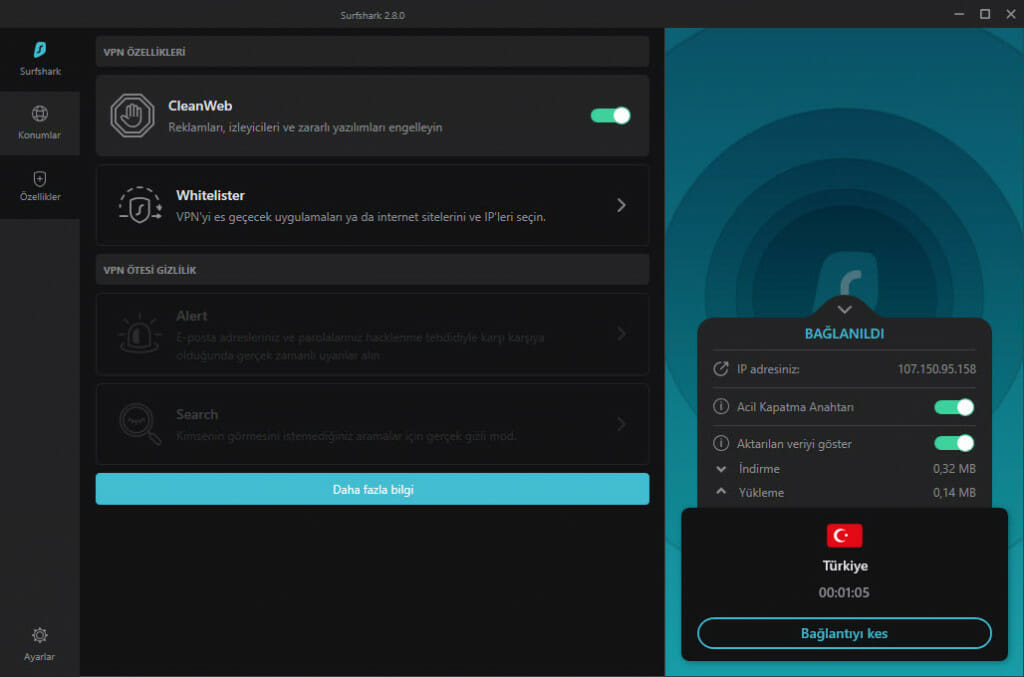Click the Surfshark 2.8.0 window title
The width and height of the screenshot is (1024, 677).
tap(372, 15)
